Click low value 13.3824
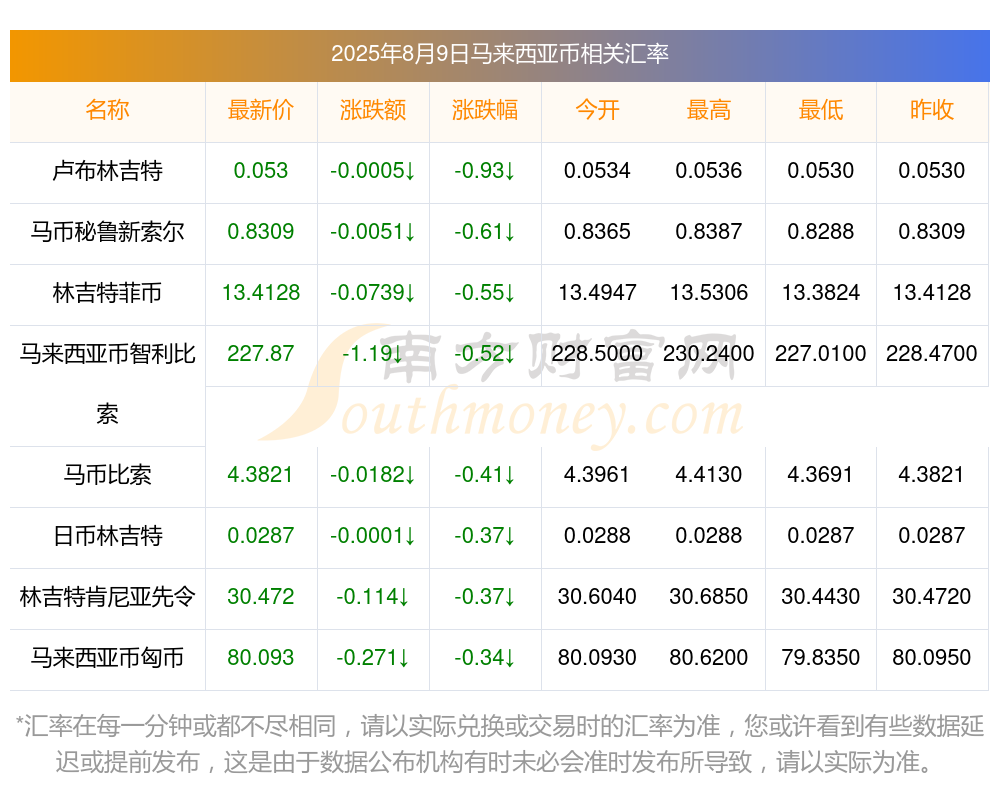This screenshot has height=793, width=1000. 821,292
